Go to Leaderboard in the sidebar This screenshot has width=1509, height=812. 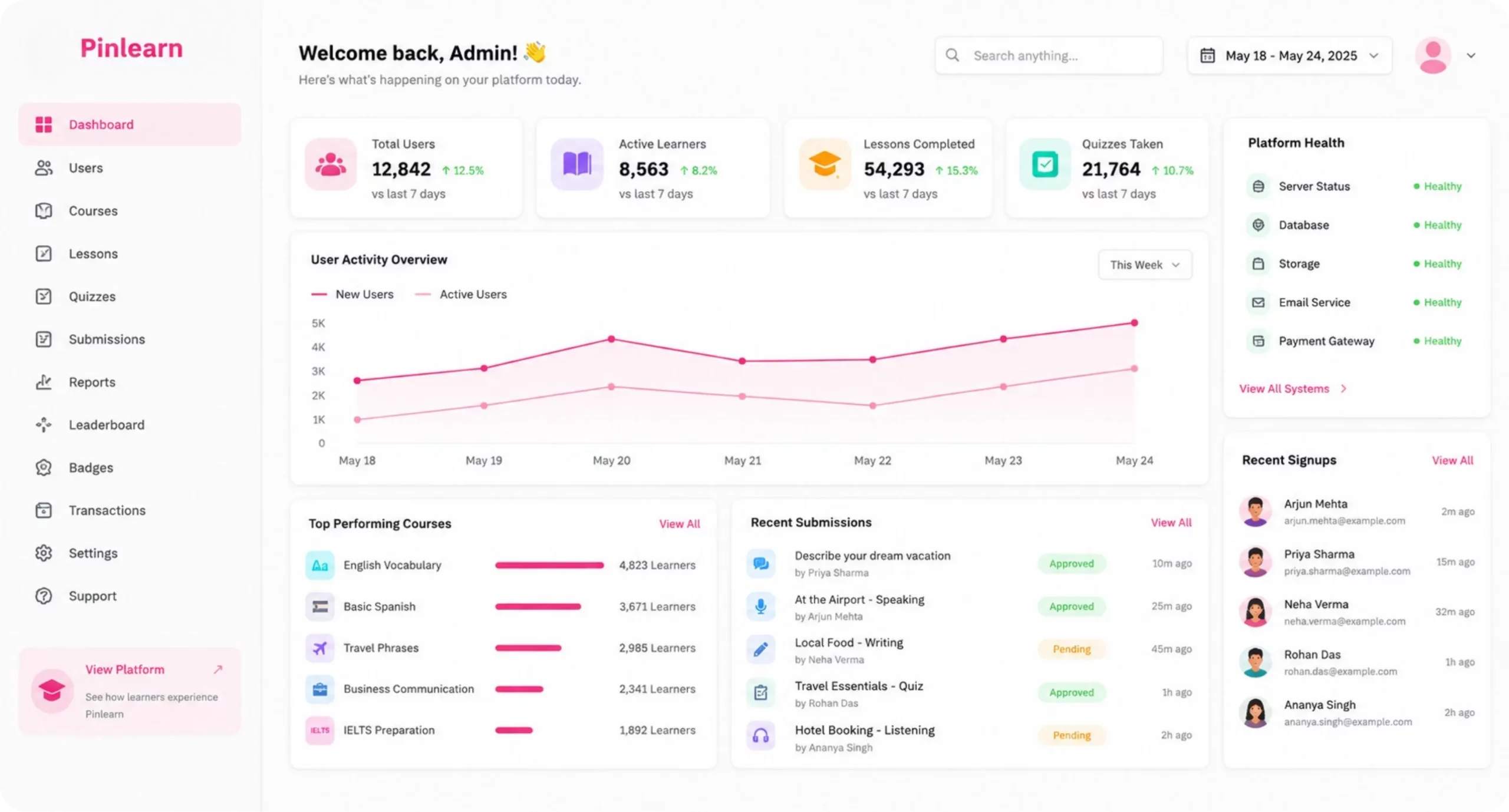click(x=130, y=425)
